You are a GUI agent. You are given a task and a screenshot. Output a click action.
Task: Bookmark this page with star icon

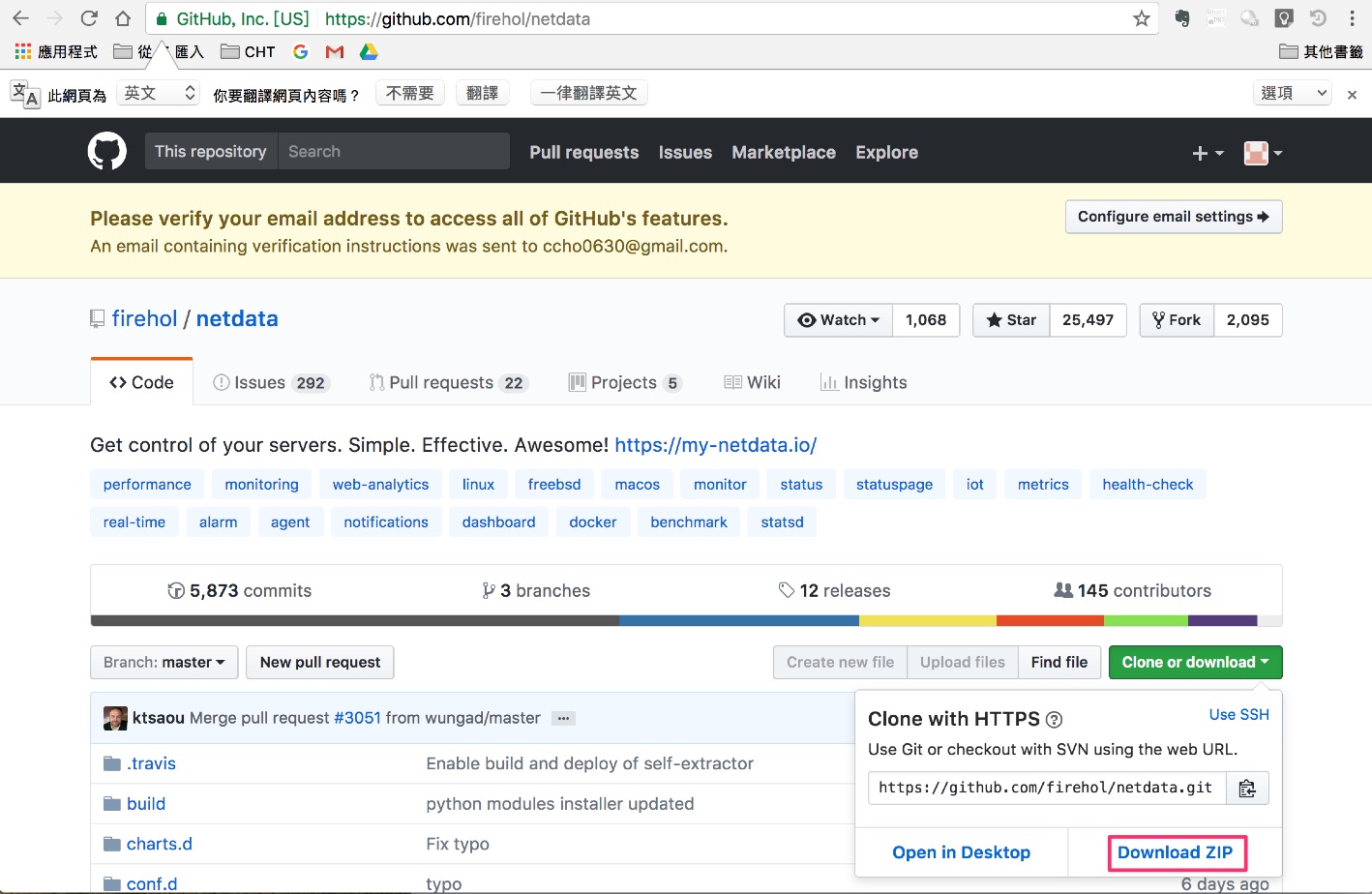1142,18
